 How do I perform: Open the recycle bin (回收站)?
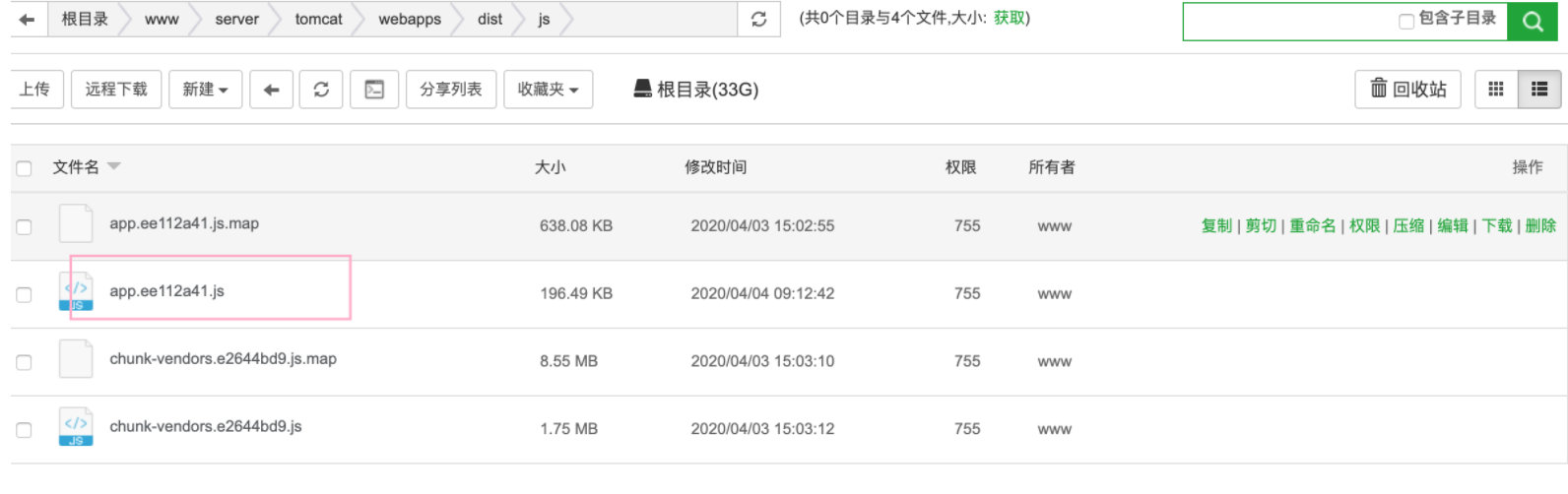(1408, 90)
